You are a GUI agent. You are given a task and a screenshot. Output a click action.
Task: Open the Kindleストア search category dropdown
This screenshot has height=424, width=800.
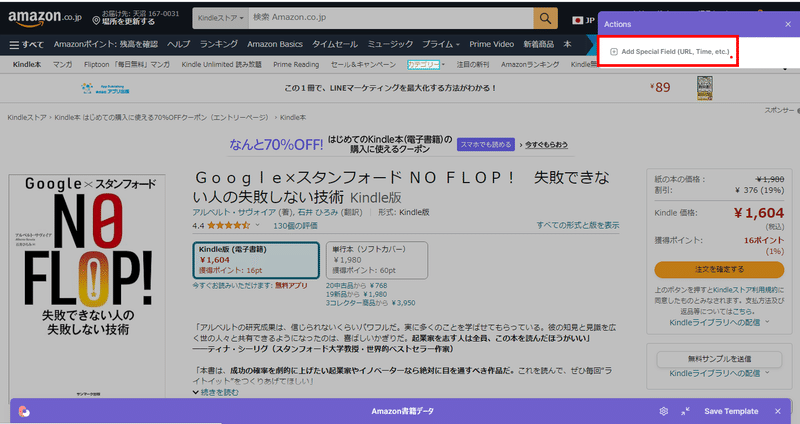(220, 18)
